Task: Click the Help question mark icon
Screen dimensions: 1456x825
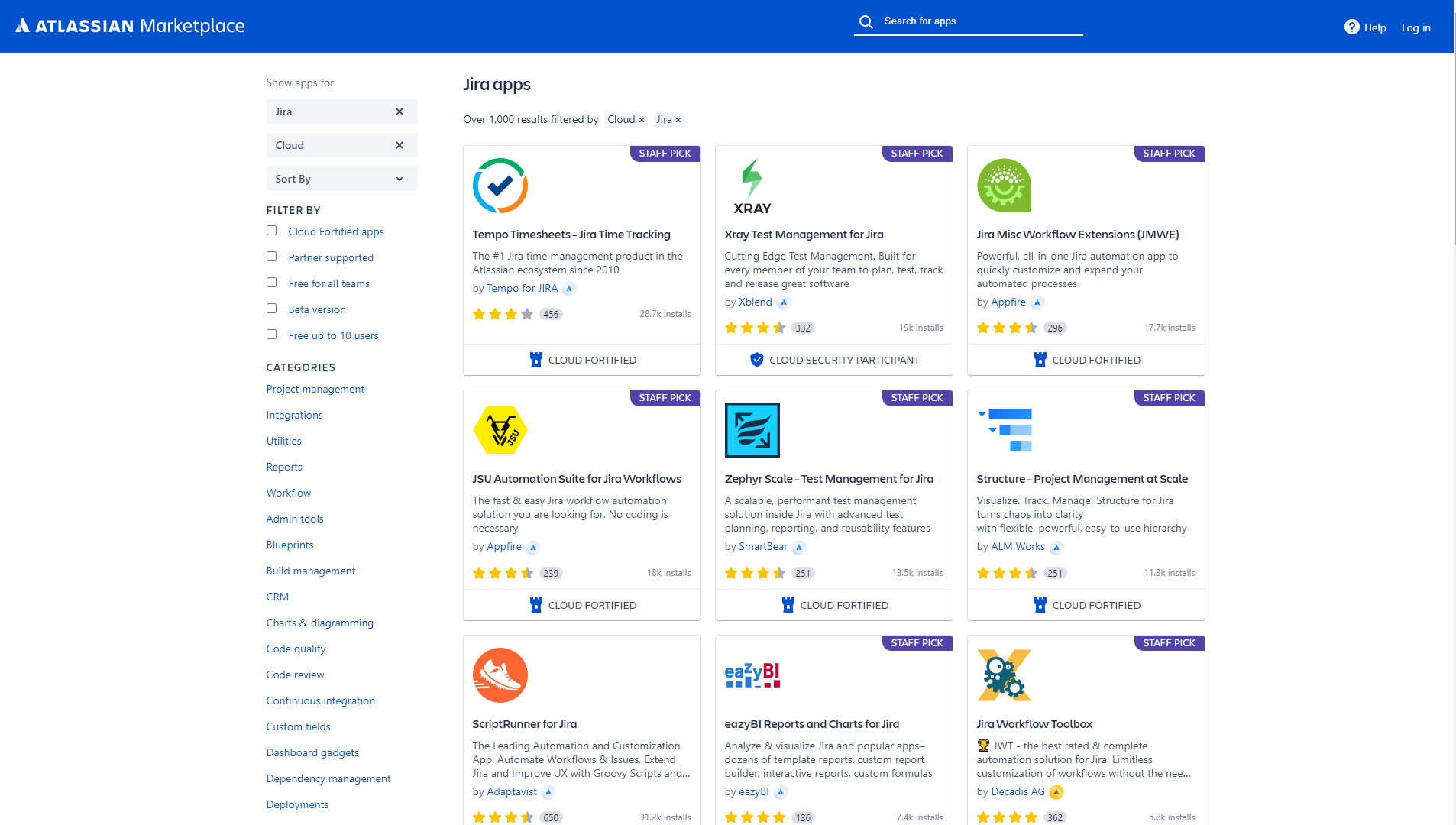Action: [x=1351, y=27]
